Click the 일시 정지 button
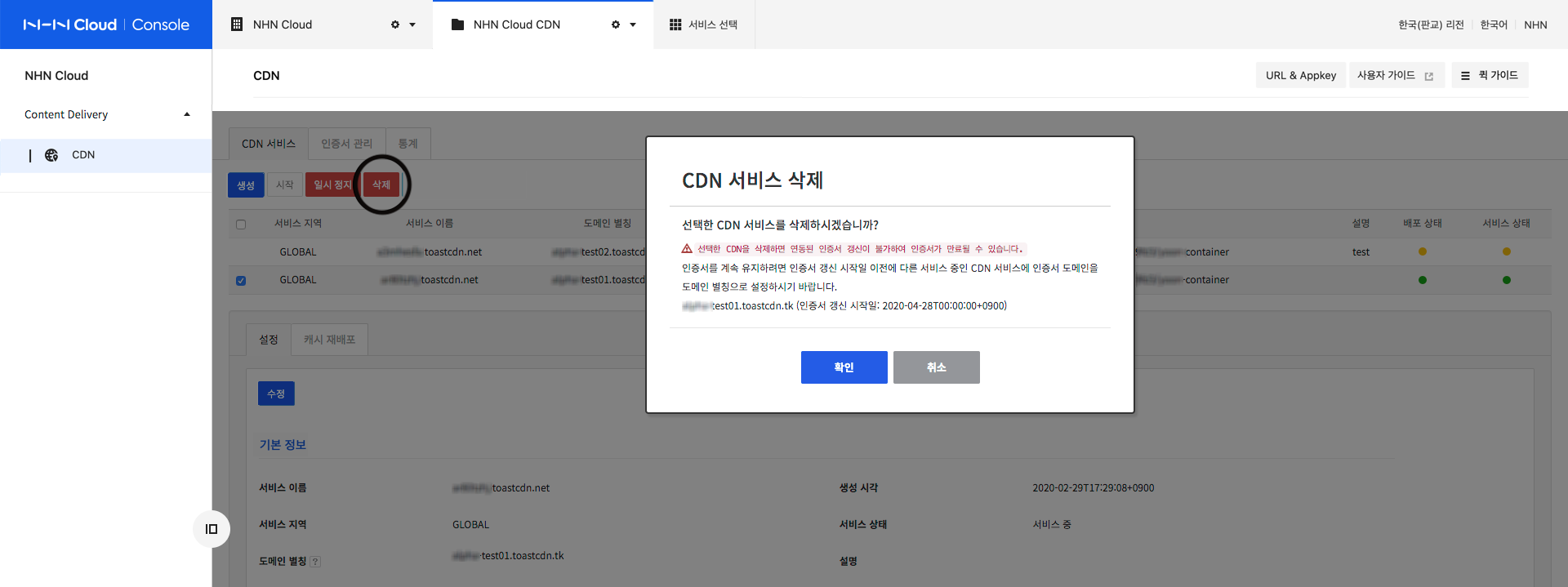 pyautogui.click(x=332, y=185)
